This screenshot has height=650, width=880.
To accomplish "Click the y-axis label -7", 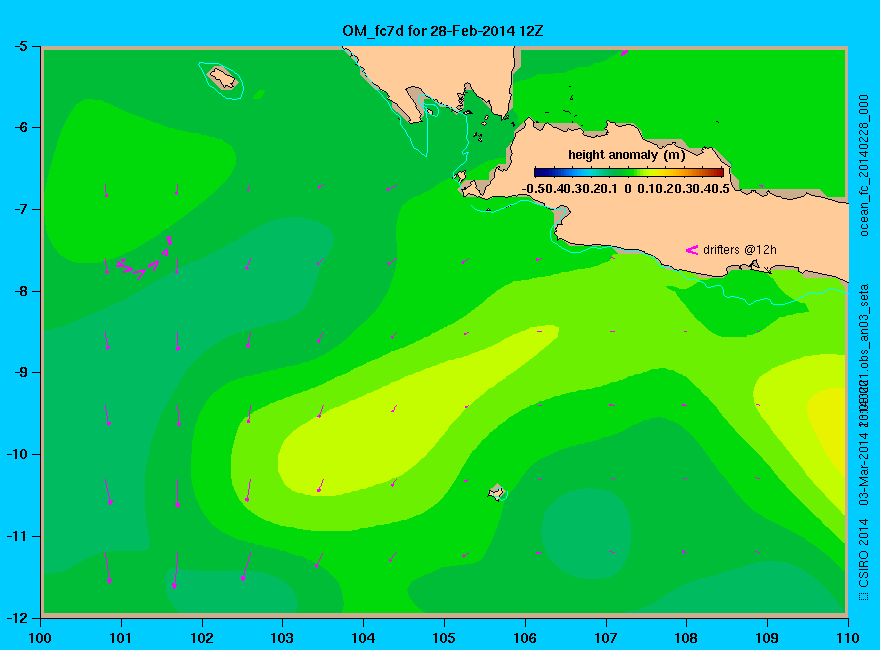I will (20, 209).
